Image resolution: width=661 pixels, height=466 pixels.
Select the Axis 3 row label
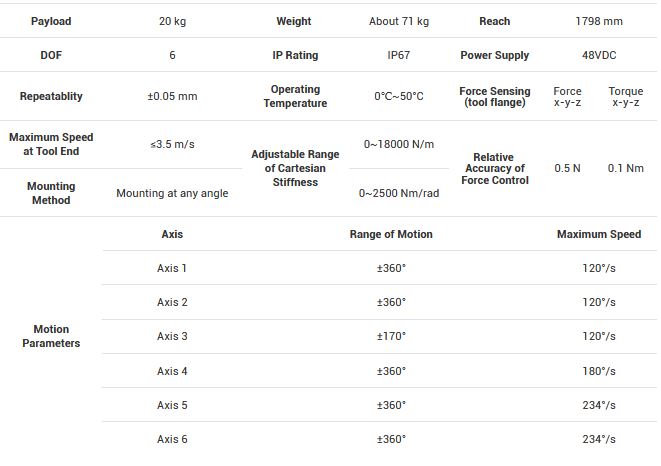click(172, 336)
